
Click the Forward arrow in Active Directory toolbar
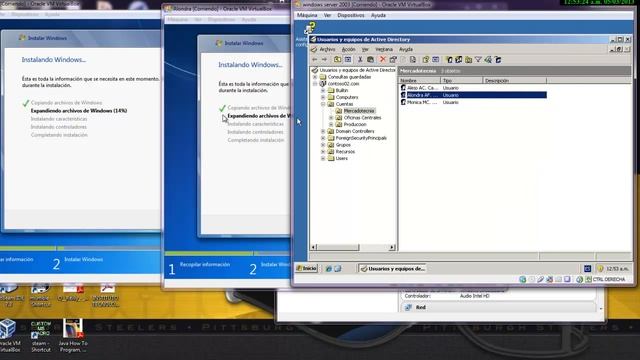click(x=324, y=60)
